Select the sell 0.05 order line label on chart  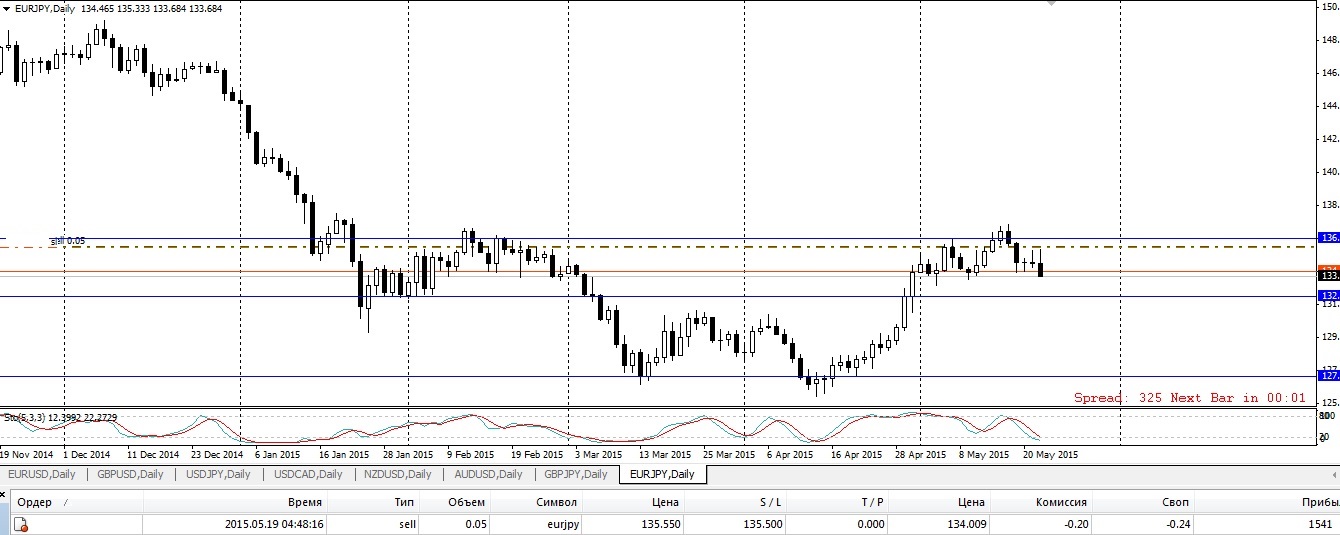(68, 241)
